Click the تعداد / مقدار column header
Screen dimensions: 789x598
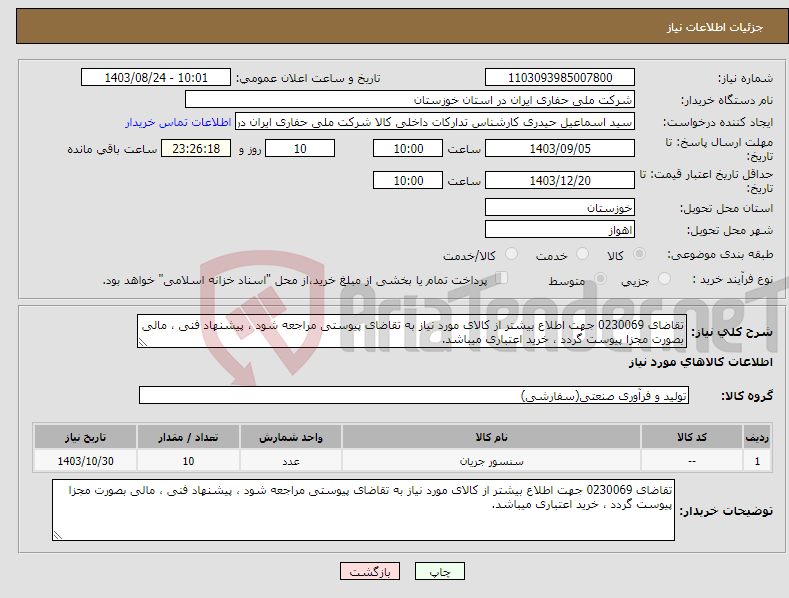[188, 437]
